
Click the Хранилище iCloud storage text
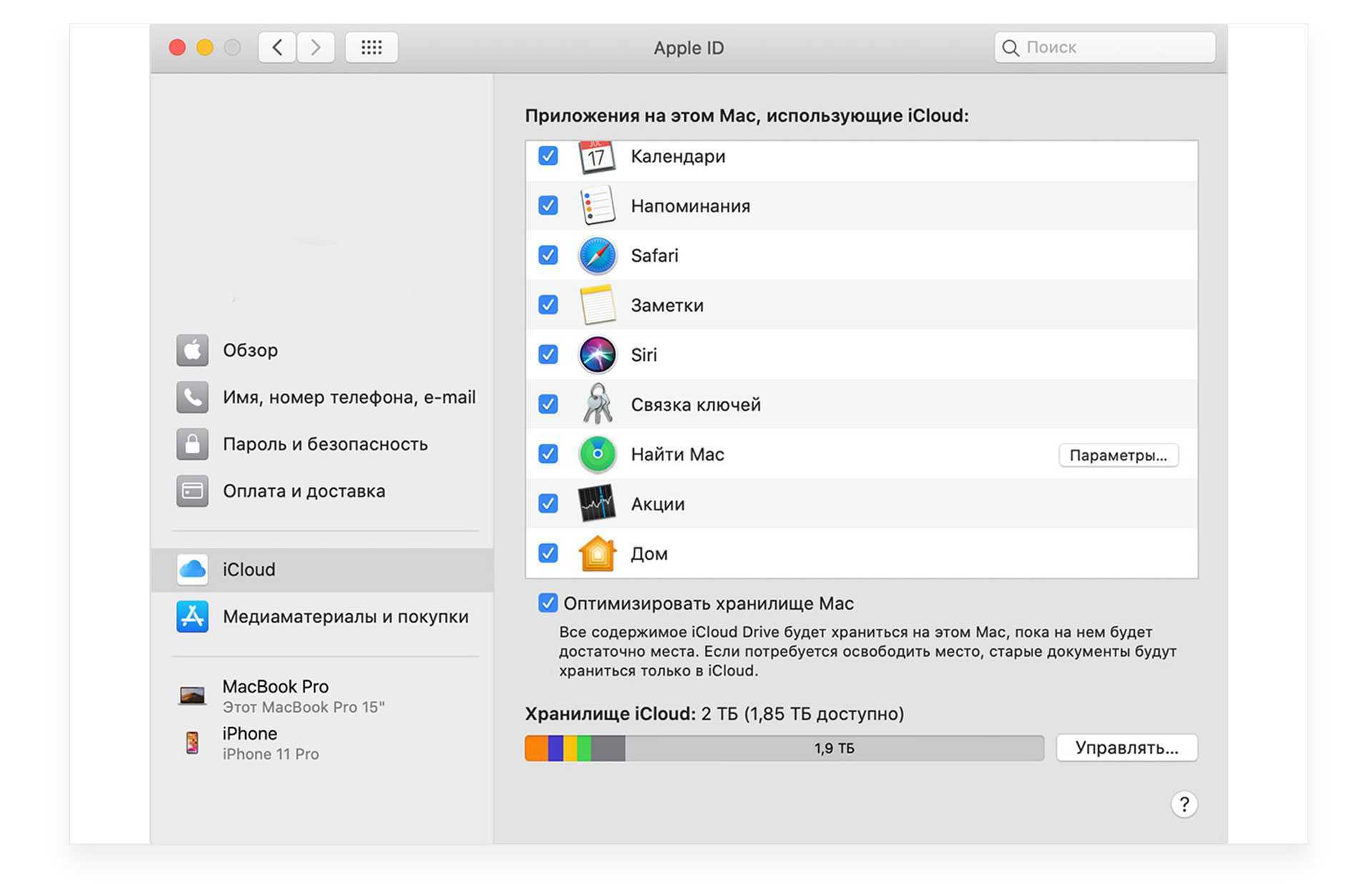715,714
